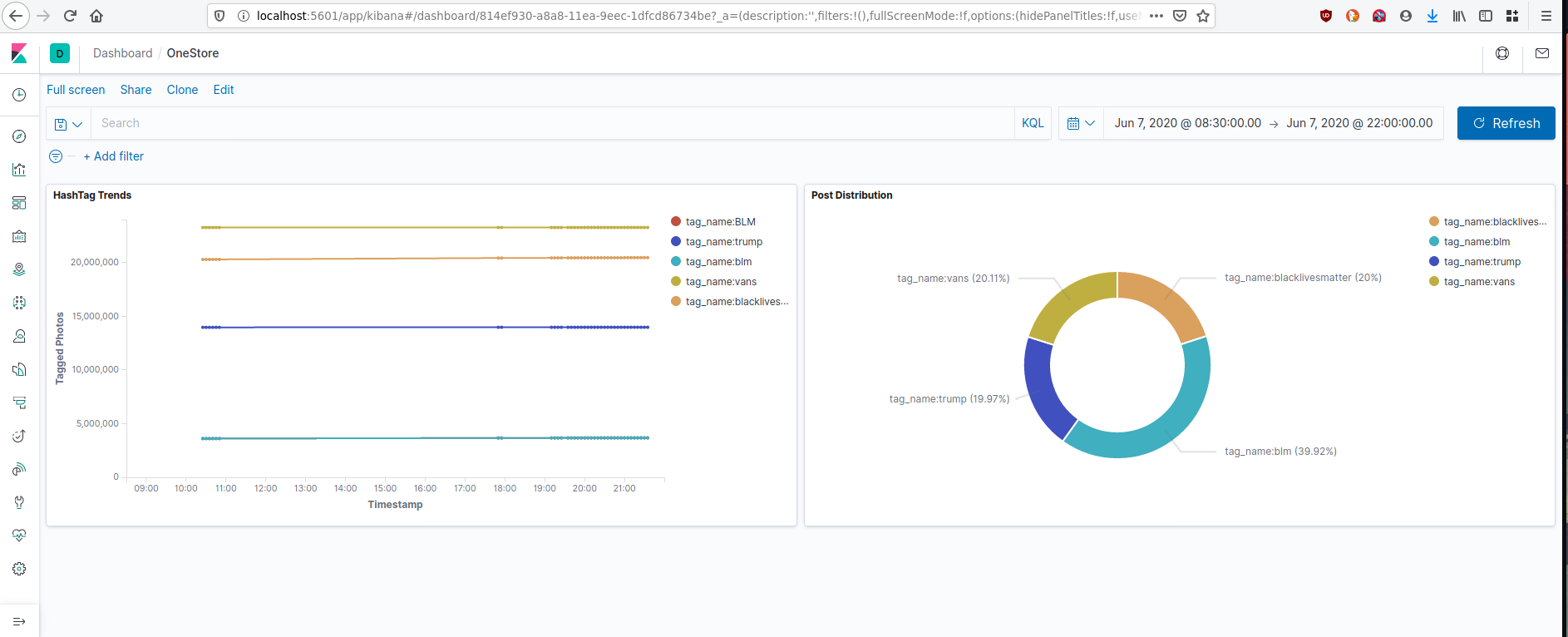Select Full screen menu item

tap(76, 90)
